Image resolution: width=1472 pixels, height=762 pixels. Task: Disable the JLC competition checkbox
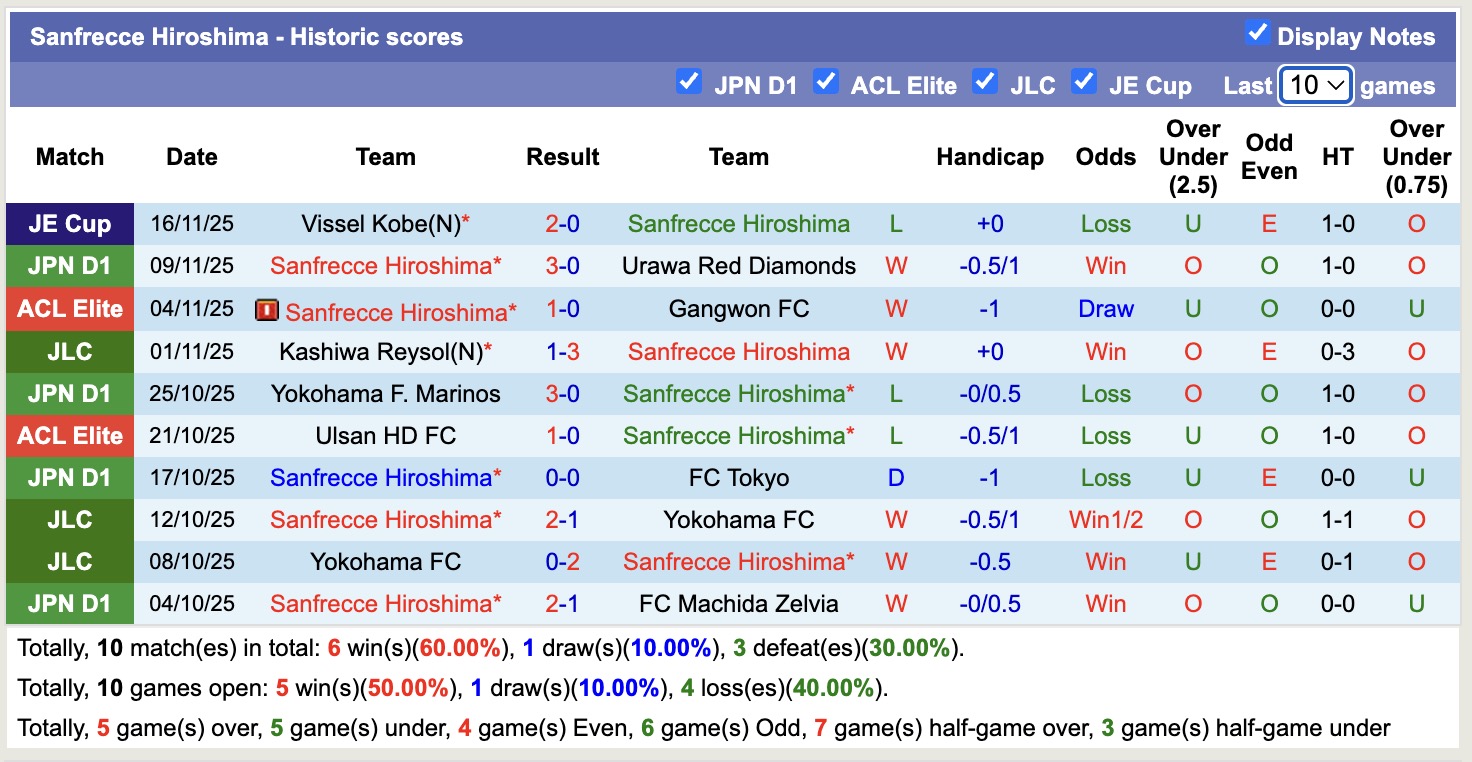pos(985,81)
